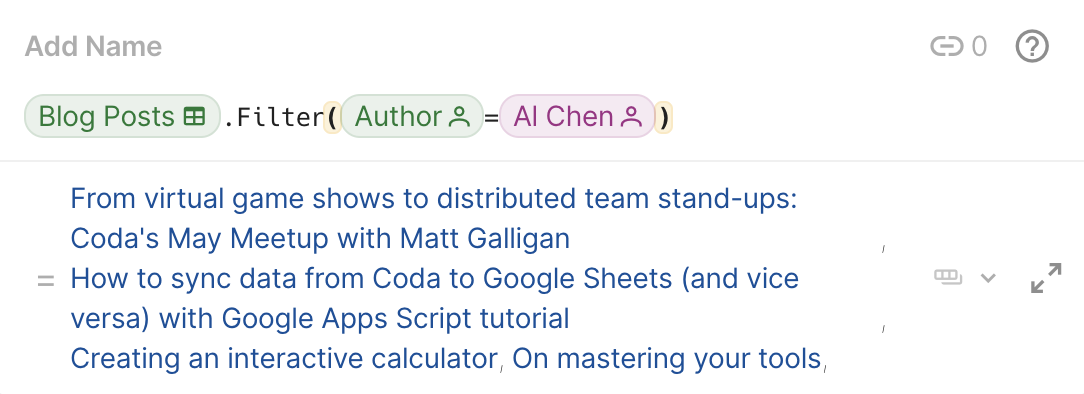Click the person icon in Author chip
This screenshot has width=1084, height=394.
click(459, 118)
